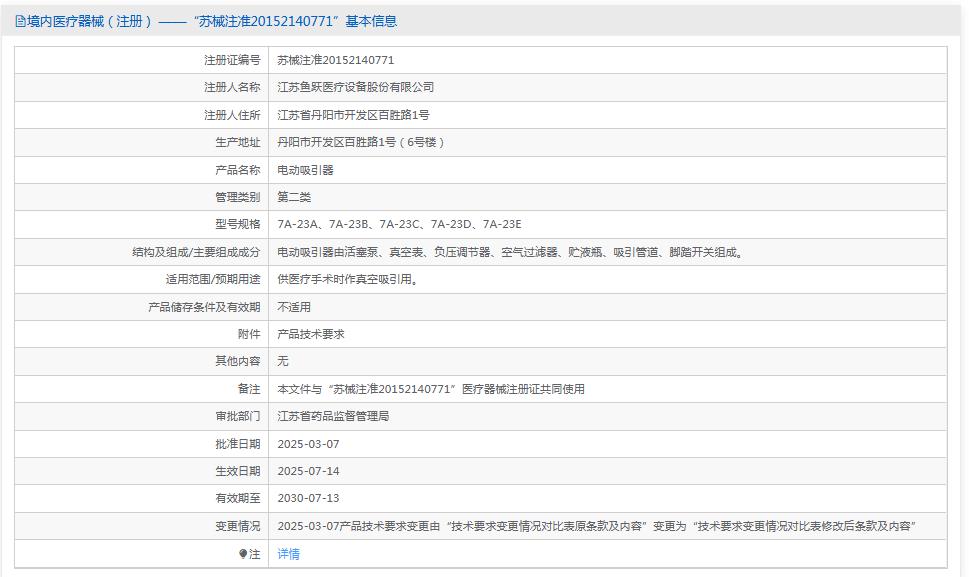
Task: Click the 备注 row content
Action: point(430,387)
